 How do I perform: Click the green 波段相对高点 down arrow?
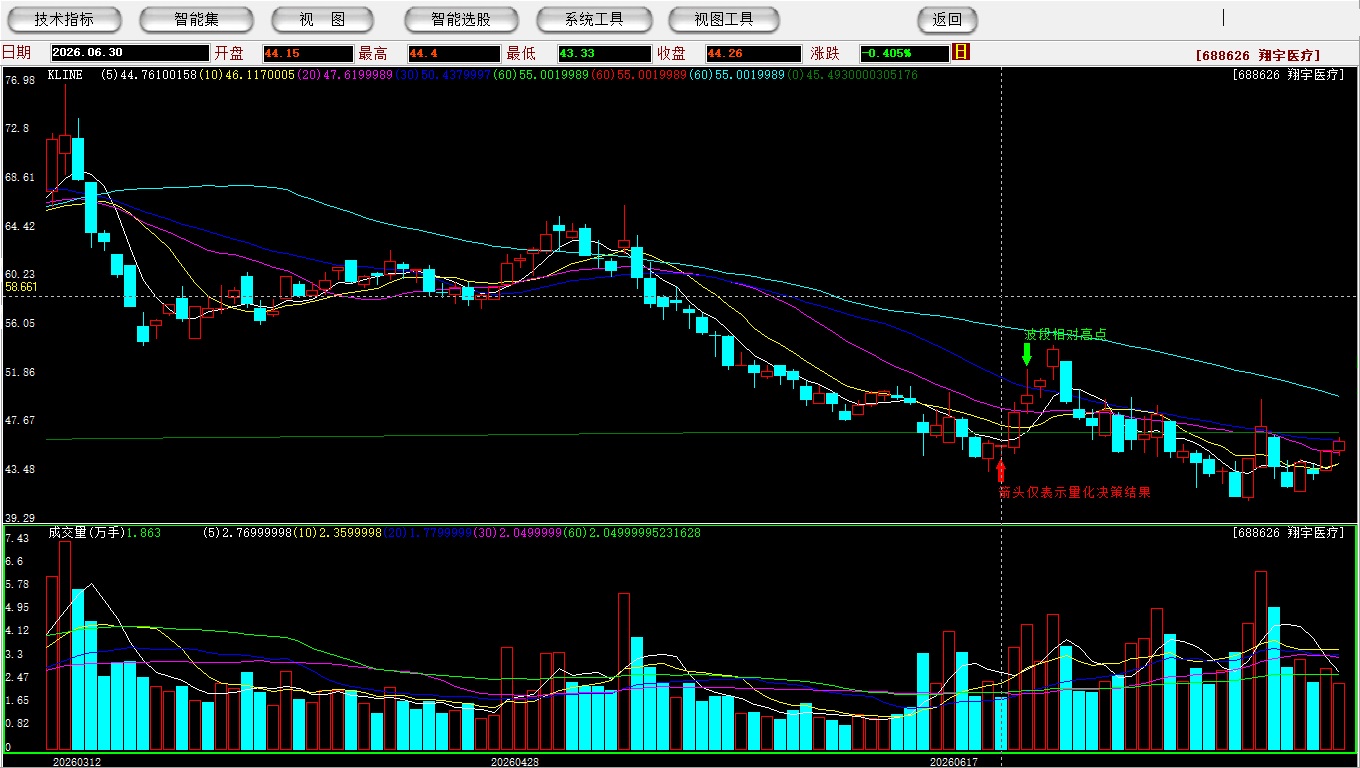[1026, 354]
